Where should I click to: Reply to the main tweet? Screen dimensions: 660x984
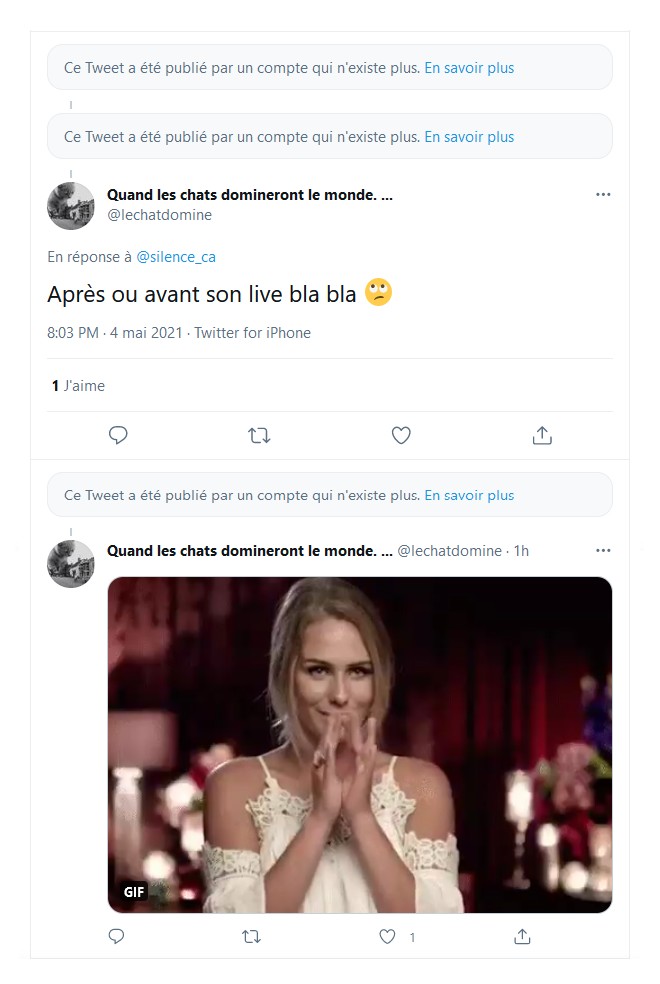pos(118,435)
